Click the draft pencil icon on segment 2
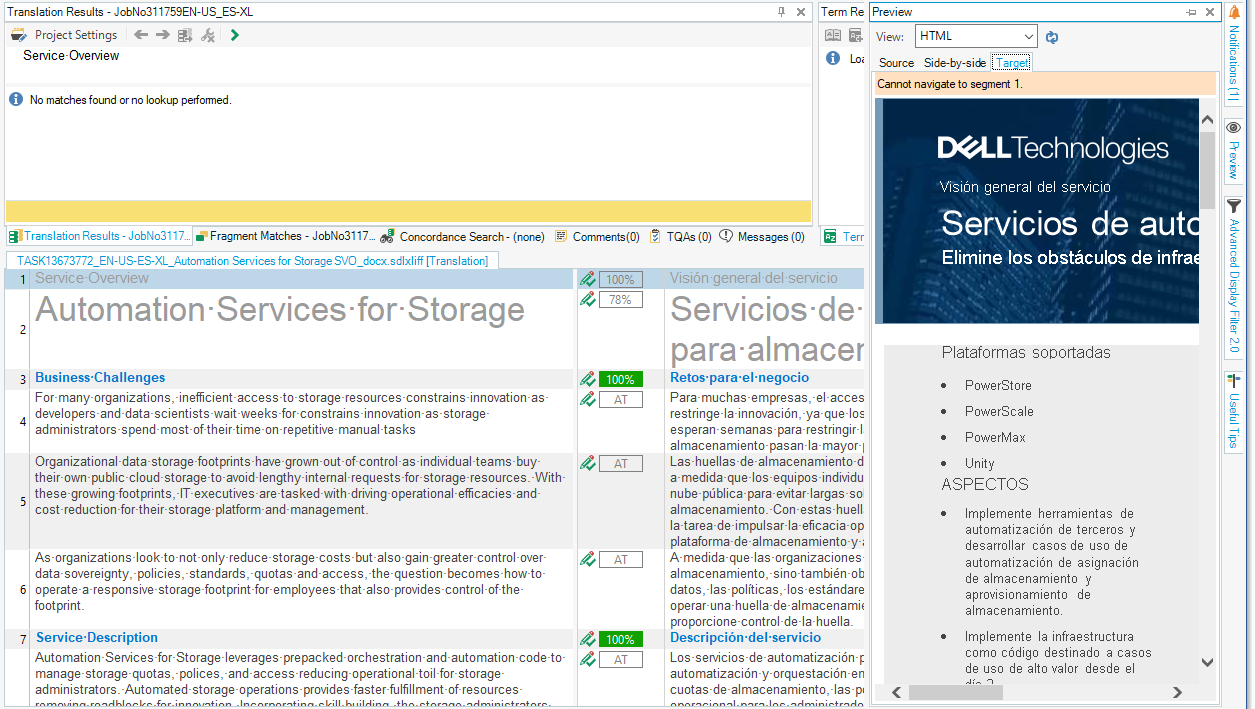 pos(587,299)
